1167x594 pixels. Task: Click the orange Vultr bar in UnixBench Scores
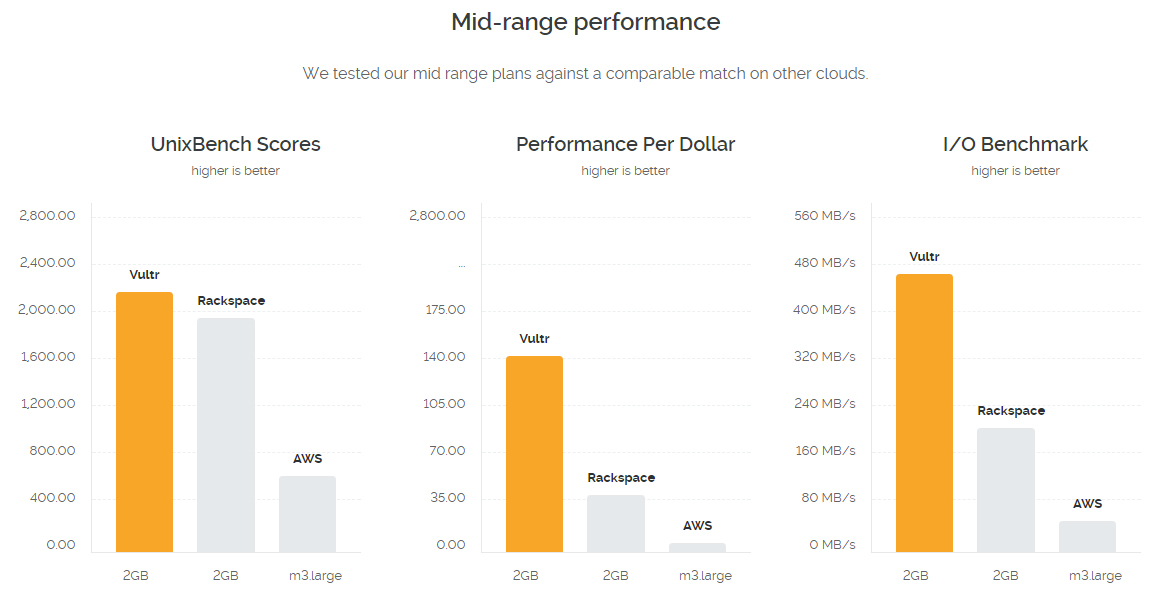[x=144, y=422]
